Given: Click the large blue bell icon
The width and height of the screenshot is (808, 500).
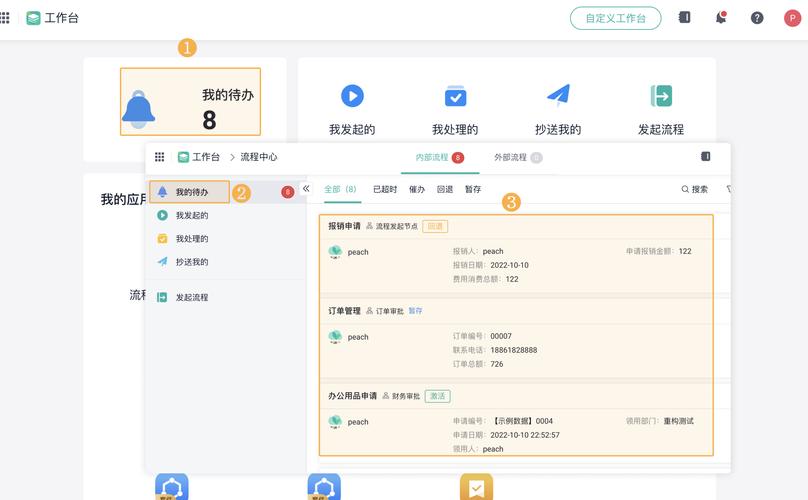Looking at the screenshot, I should (138, 109).
